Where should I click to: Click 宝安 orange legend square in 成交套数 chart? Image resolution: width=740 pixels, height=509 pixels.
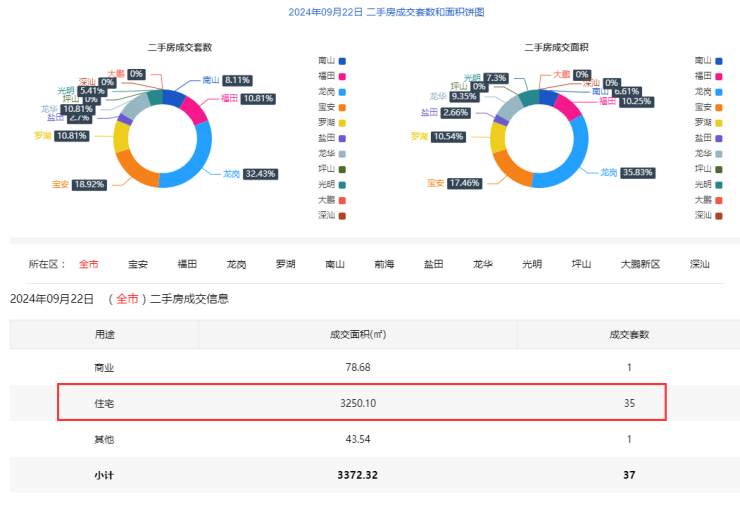click(x=342, y=106)
